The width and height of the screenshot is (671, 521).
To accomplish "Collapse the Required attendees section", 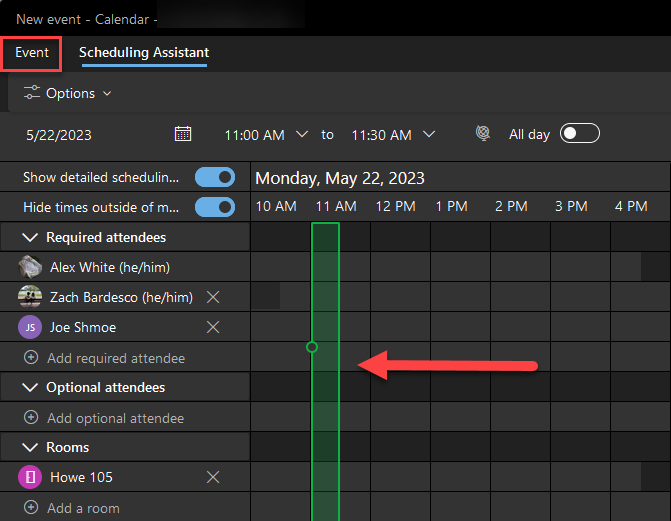I will point(30,237).
